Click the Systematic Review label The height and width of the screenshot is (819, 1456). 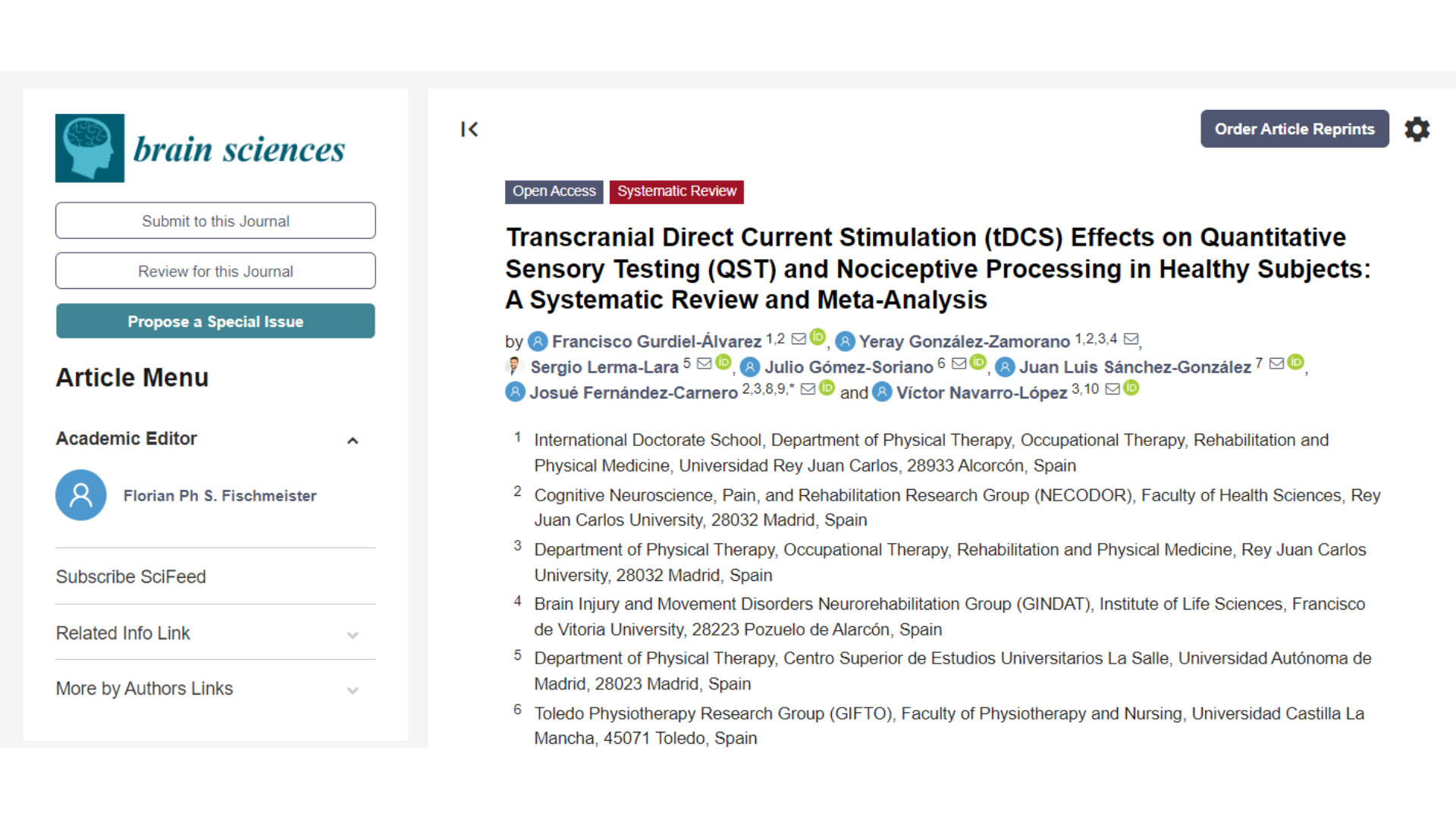676,192
